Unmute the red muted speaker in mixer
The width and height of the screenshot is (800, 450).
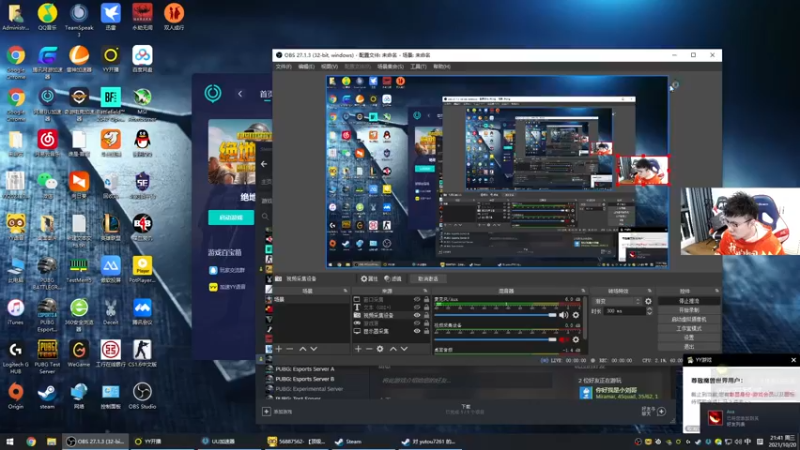(563, 340)
